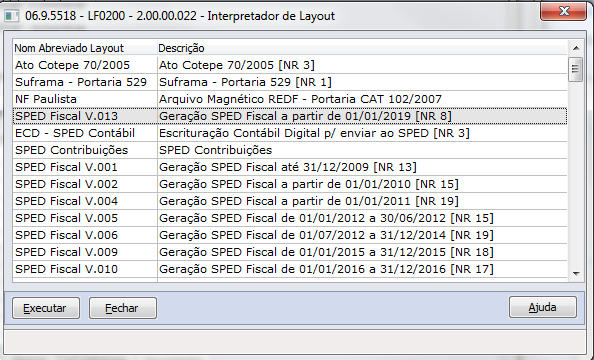Click the Nom Abreviado Layout column header
This screenshot has width=594, height=360.
(x=84, y=48)
